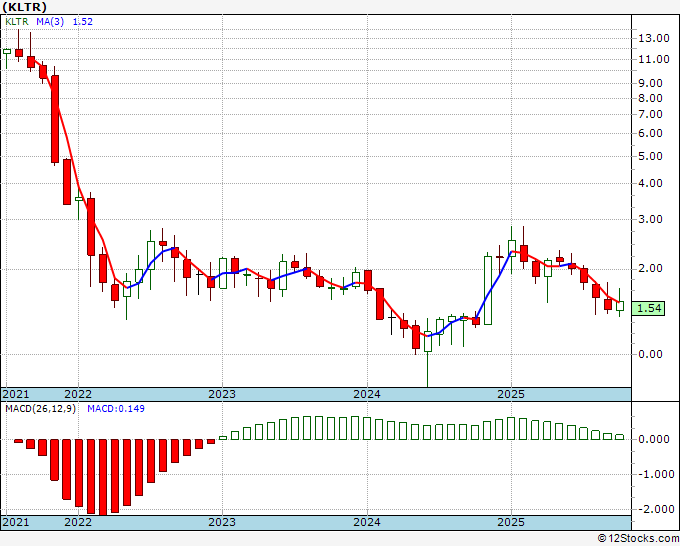Click the MA(3) value 1.52
Screen dimensions: 680x546
(x=82, y=21)
